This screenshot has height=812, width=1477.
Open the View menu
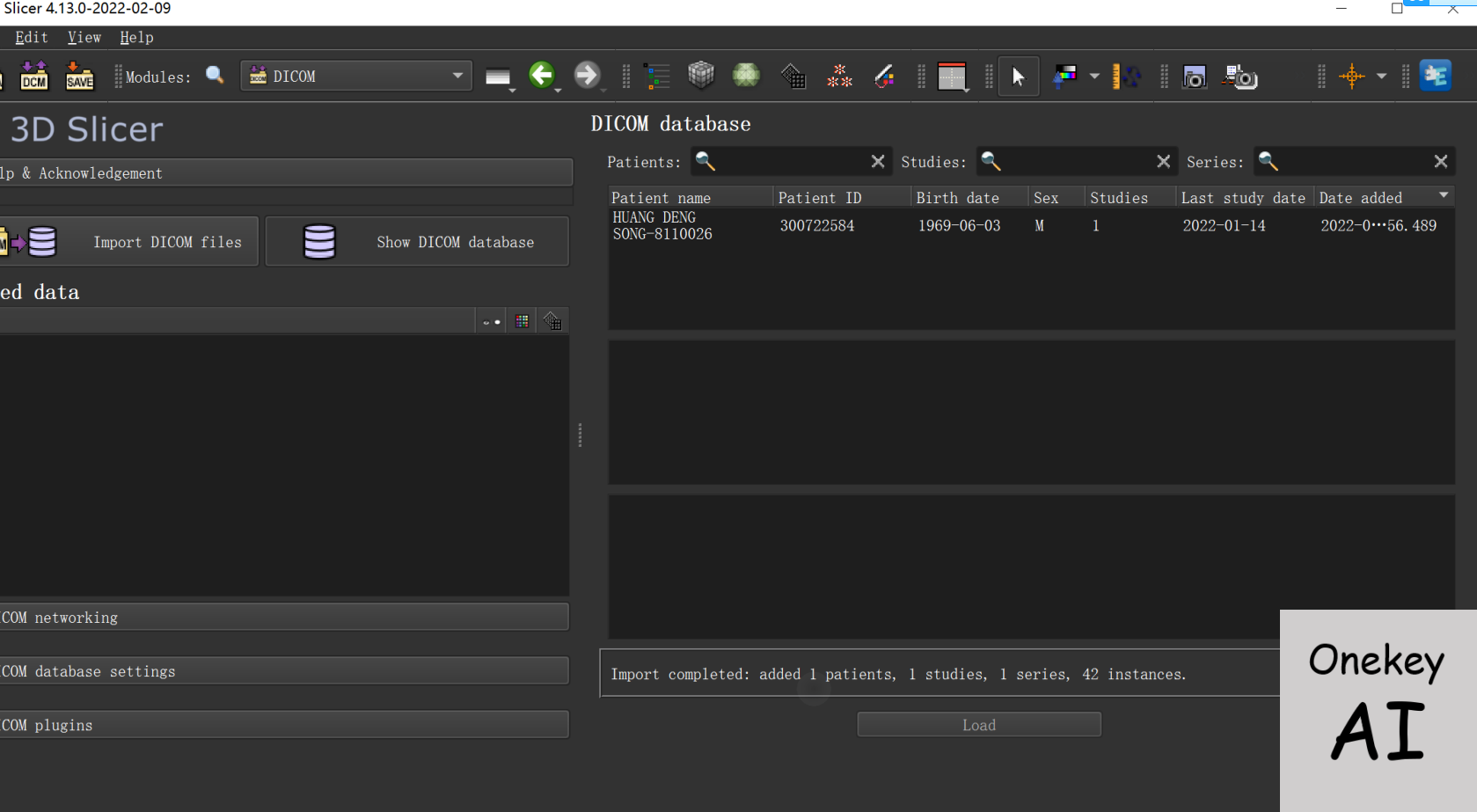click(84, 37)
